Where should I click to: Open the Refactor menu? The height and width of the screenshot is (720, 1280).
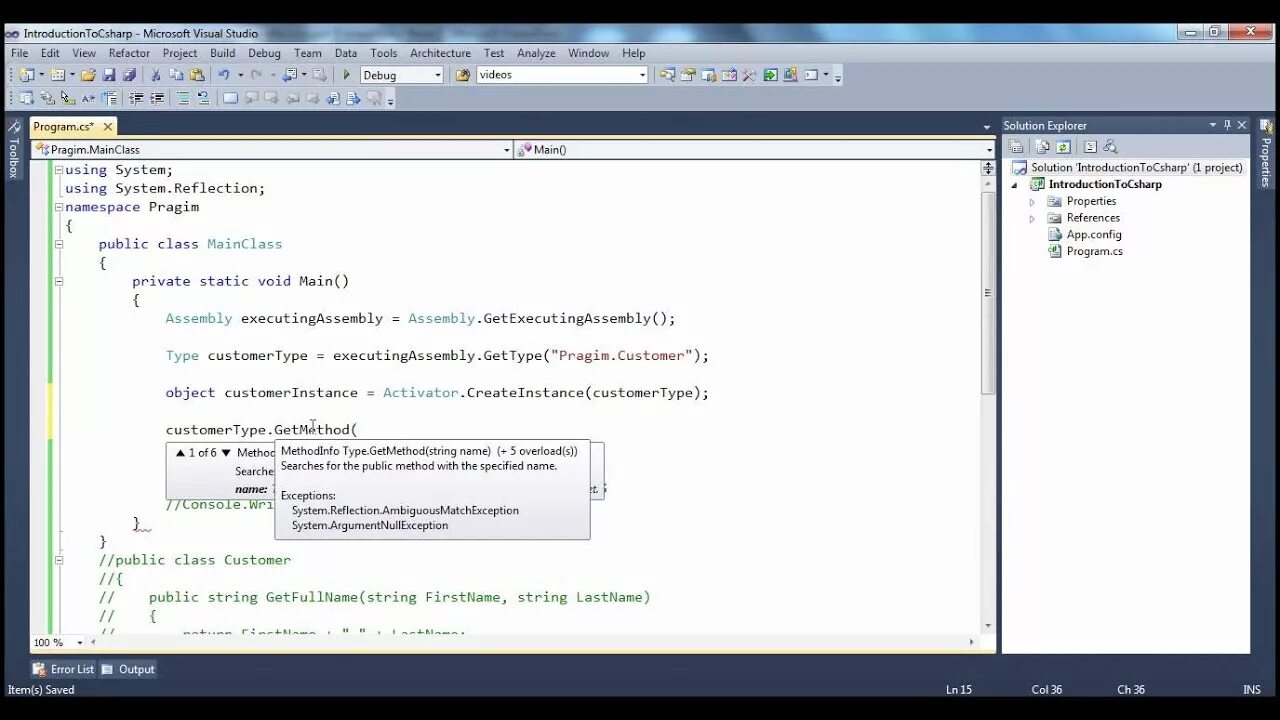point(129,53)
